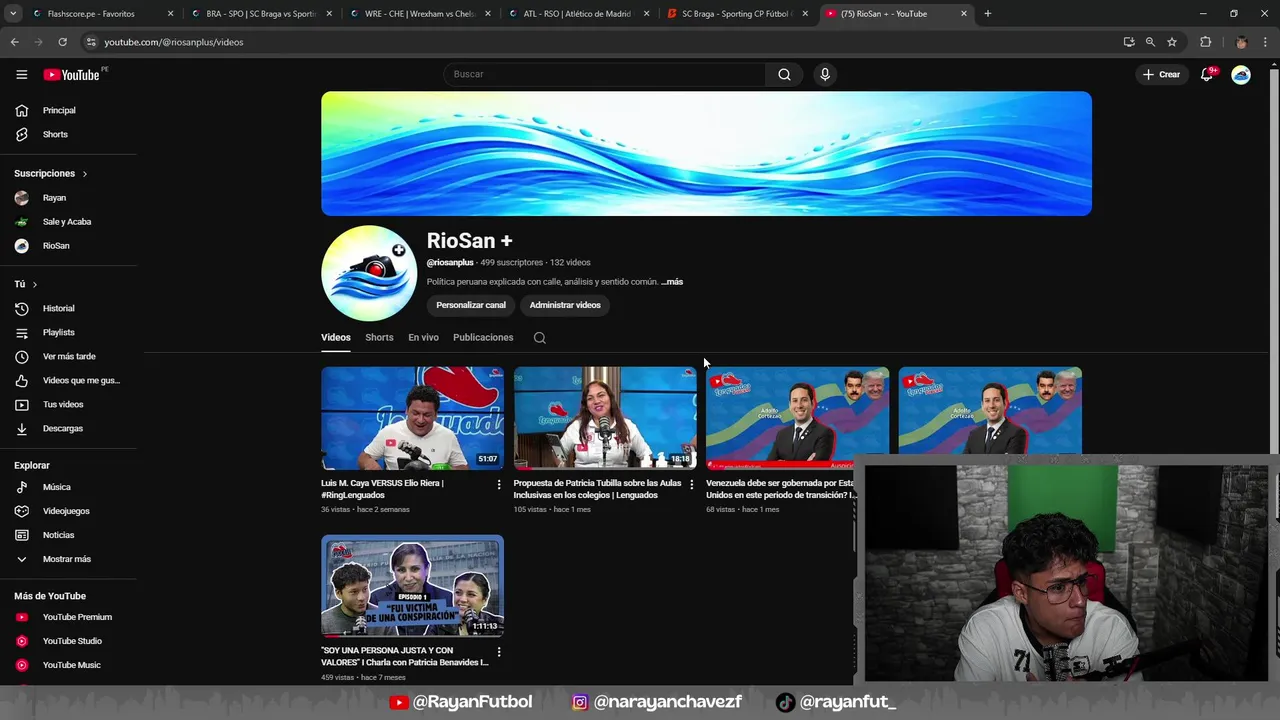Reload the page in browser toolbar
The image size is (1280, 720).
62,42
